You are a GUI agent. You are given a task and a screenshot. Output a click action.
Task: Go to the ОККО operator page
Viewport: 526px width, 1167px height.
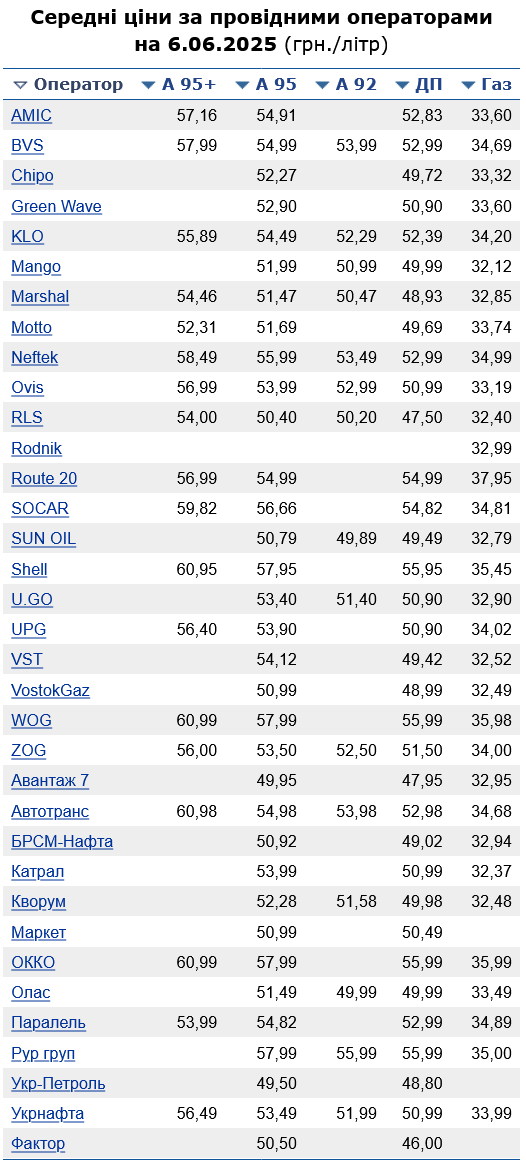pos(33,962)
